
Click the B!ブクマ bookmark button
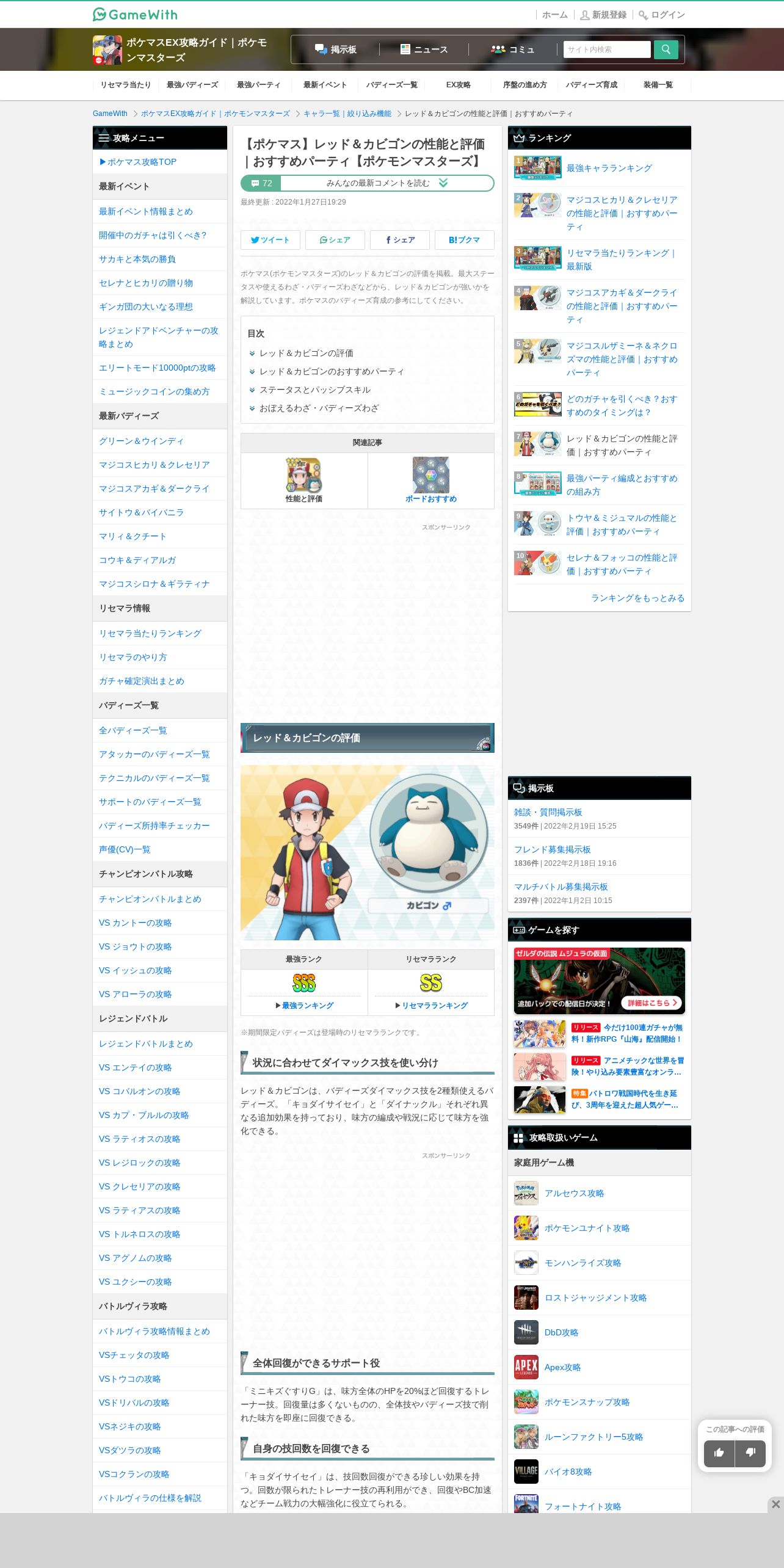pos(465,240)
